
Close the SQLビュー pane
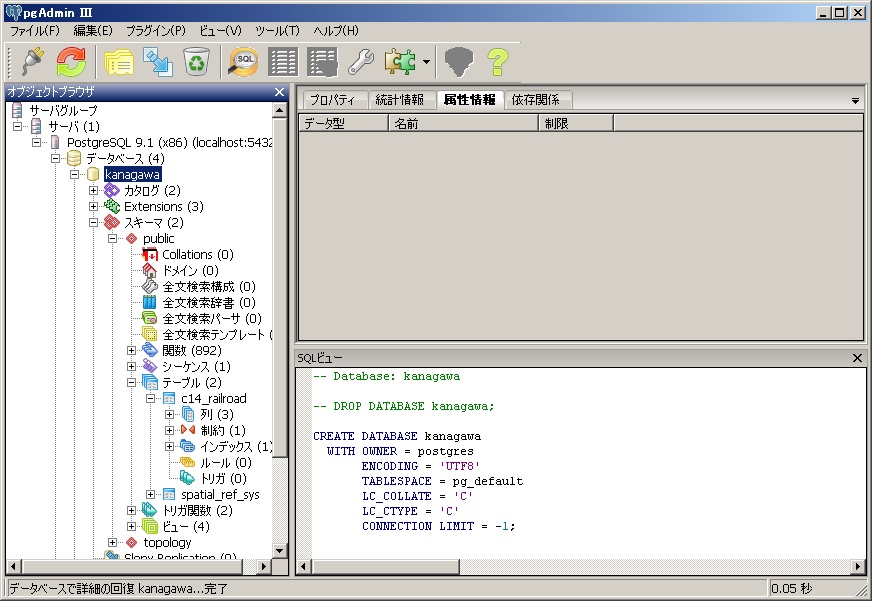857,358
